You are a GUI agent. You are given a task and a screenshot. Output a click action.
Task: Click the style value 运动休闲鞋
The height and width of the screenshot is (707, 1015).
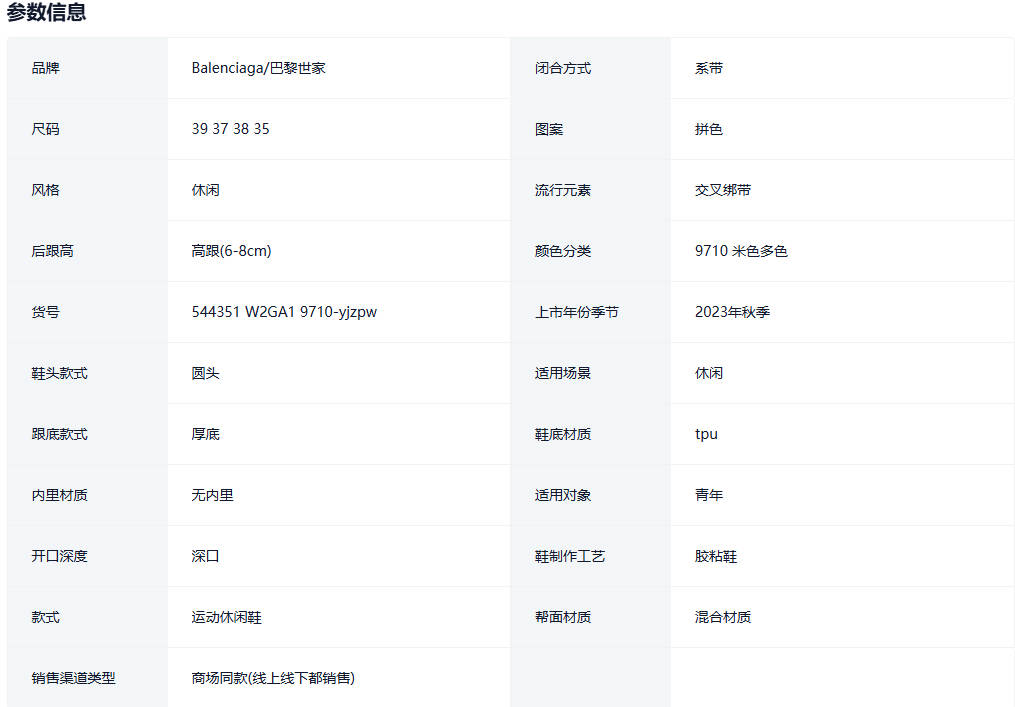click(x=226, y=617)
